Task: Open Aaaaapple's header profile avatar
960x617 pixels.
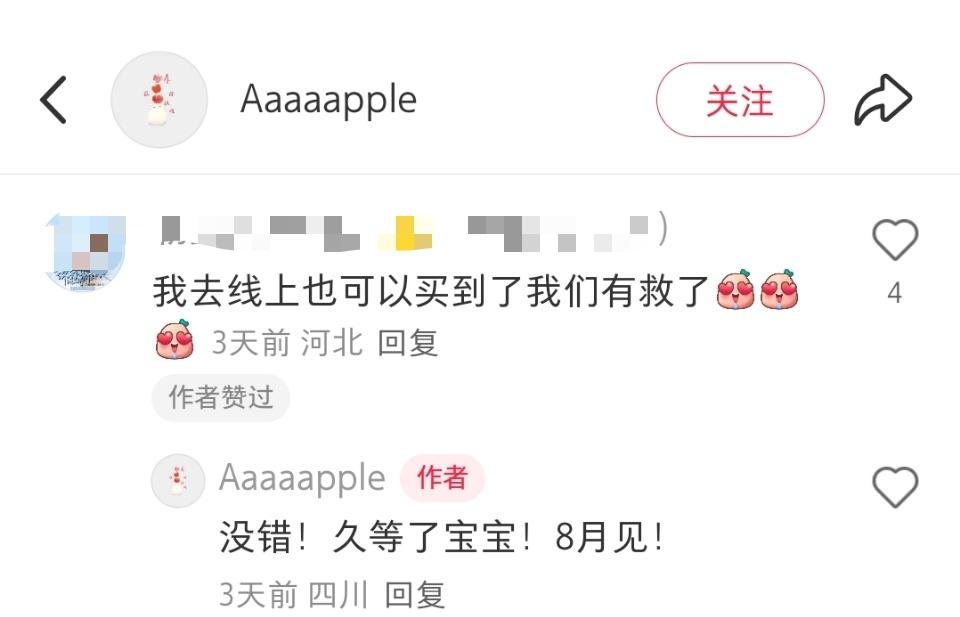Action: [159, 100]
